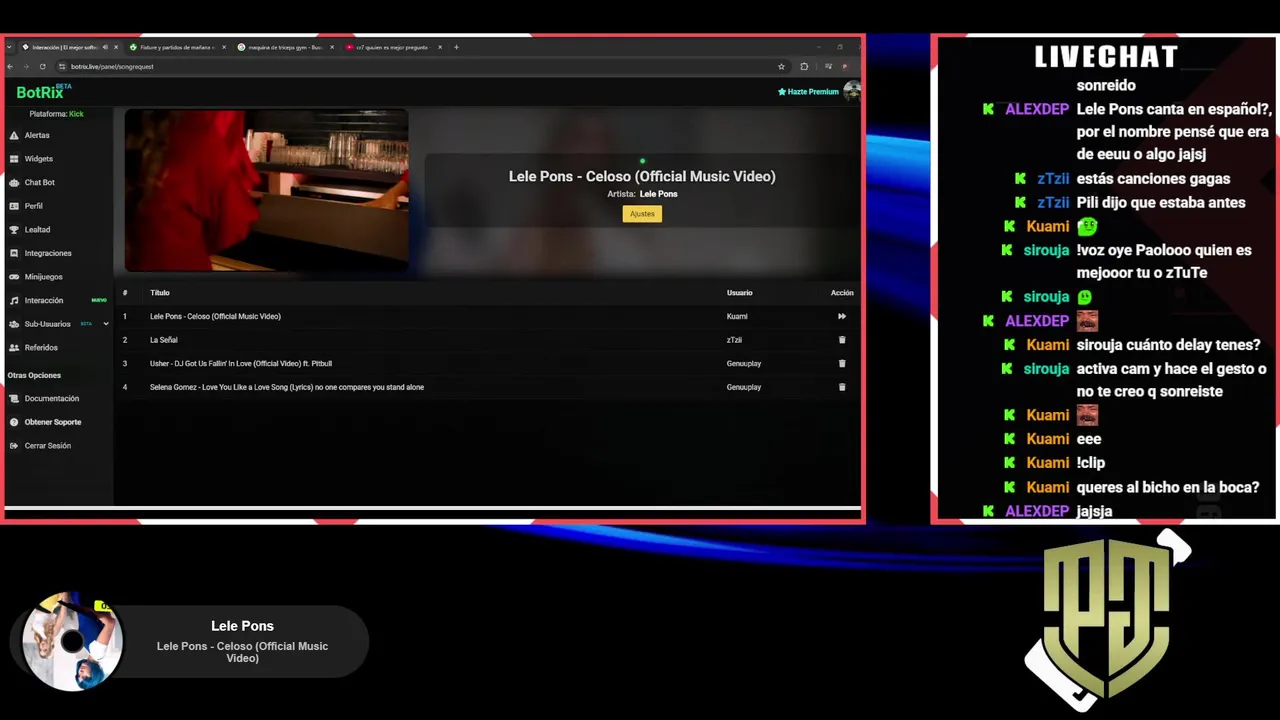Click the Integraciones icon in sidebar
This screenshot has height=720, width=1280.
coord(14,253)
